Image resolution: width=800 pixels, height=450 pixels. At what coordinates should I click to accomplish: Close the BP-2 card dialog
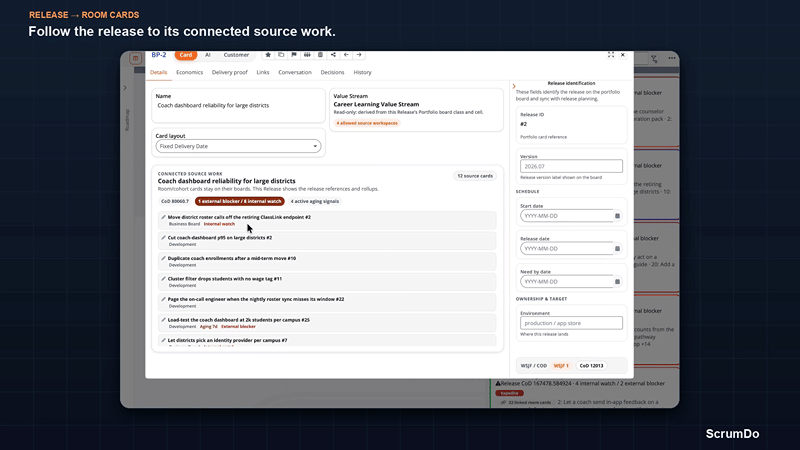coord(622,55)
